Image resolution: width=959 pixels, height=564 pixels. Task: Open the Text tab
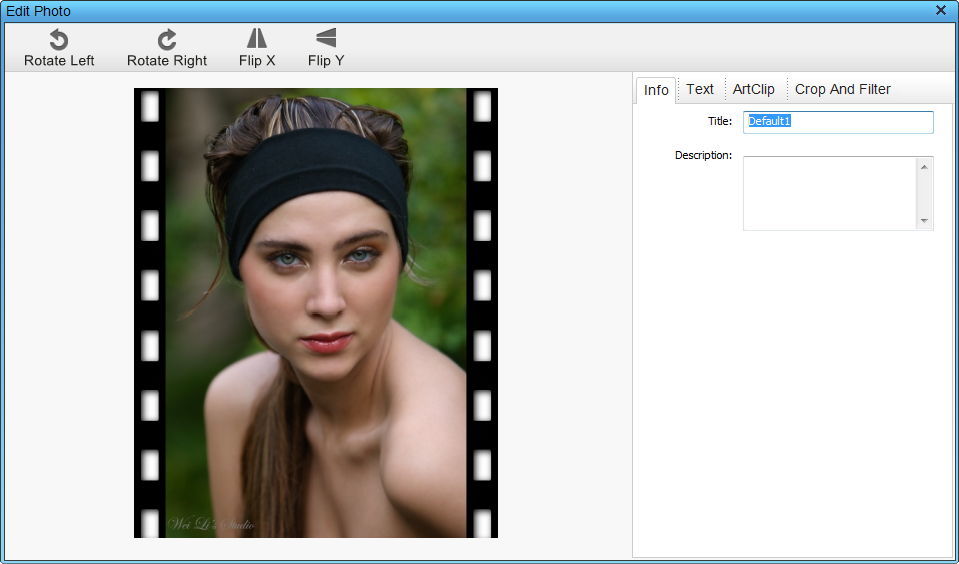point(700,89)
